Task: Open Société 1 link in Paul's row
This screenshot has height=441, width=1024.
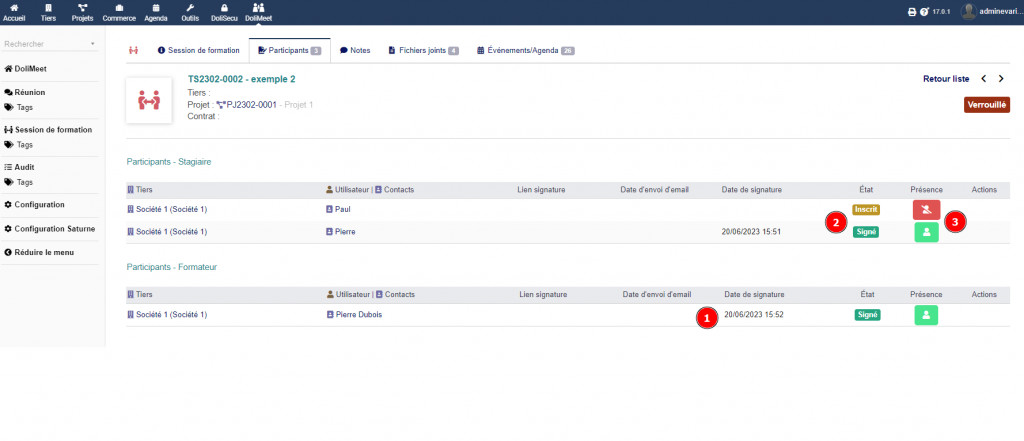Action: [167, 210]
